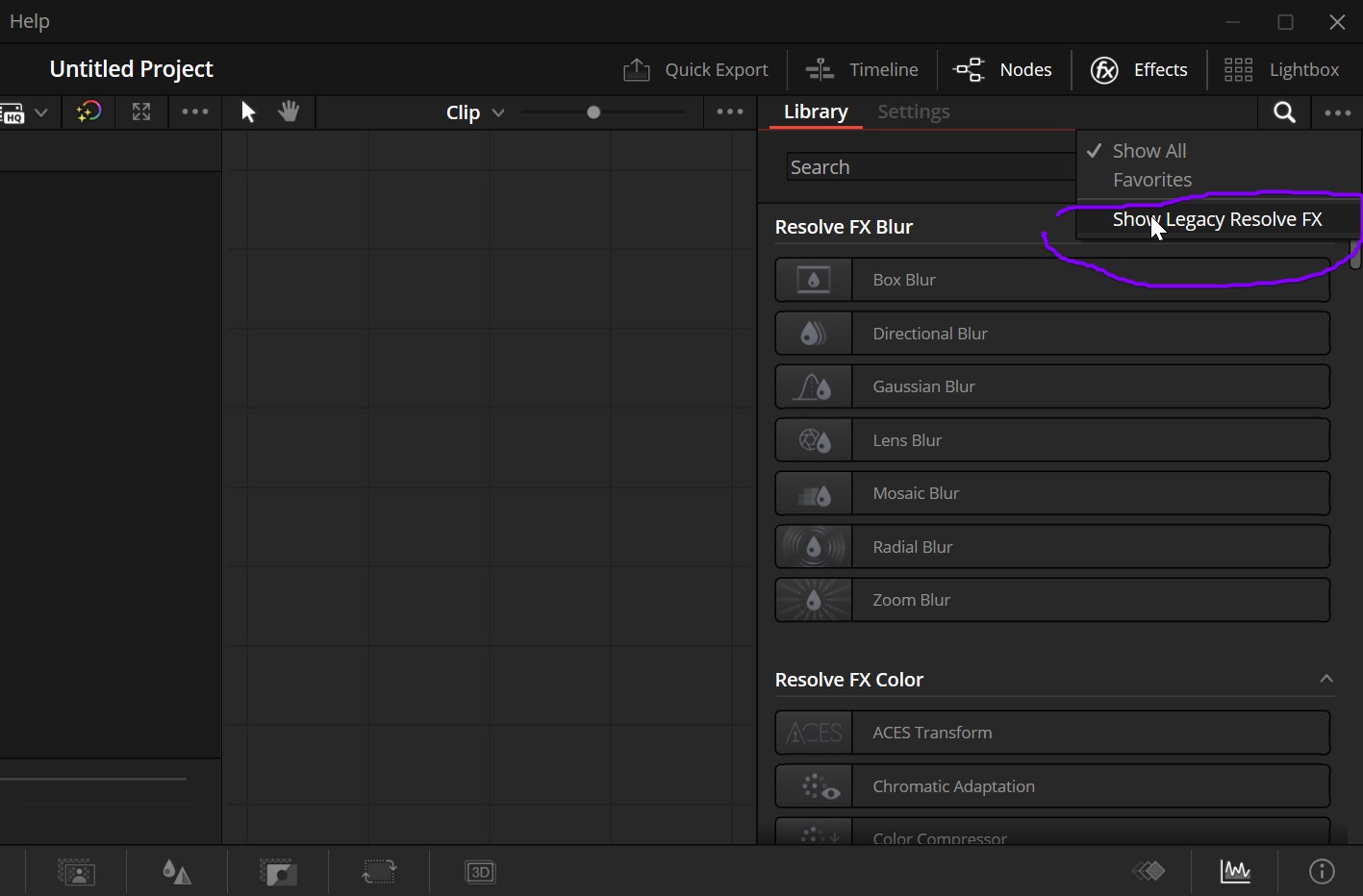Open the information panel icon
Screen dimensions: 1363x896
pyautogui.click(x=1322, y=871)
